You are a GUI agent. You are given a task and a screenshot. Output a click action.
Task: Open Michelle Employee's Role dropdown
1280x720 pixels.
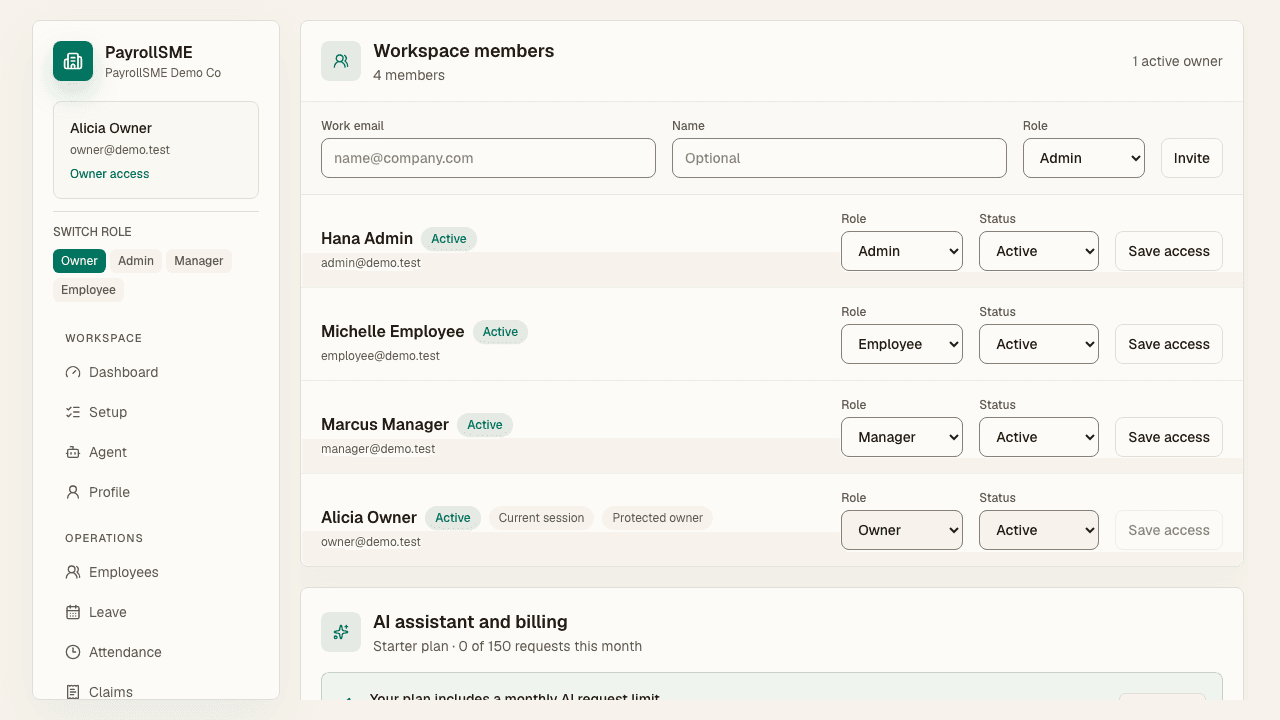pyautogui.click(x=902, y=344)
